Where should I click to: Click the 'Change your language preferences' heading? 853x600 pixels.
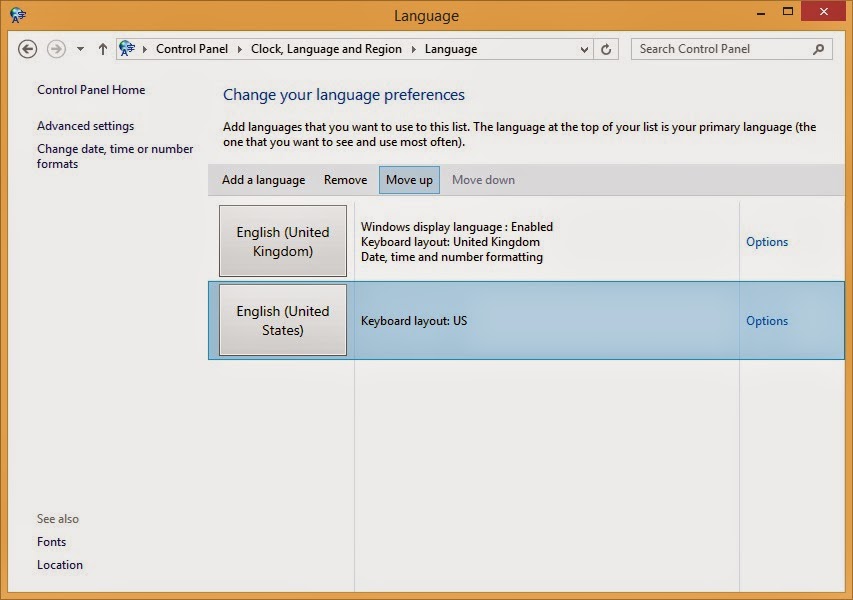pos(344,95)
